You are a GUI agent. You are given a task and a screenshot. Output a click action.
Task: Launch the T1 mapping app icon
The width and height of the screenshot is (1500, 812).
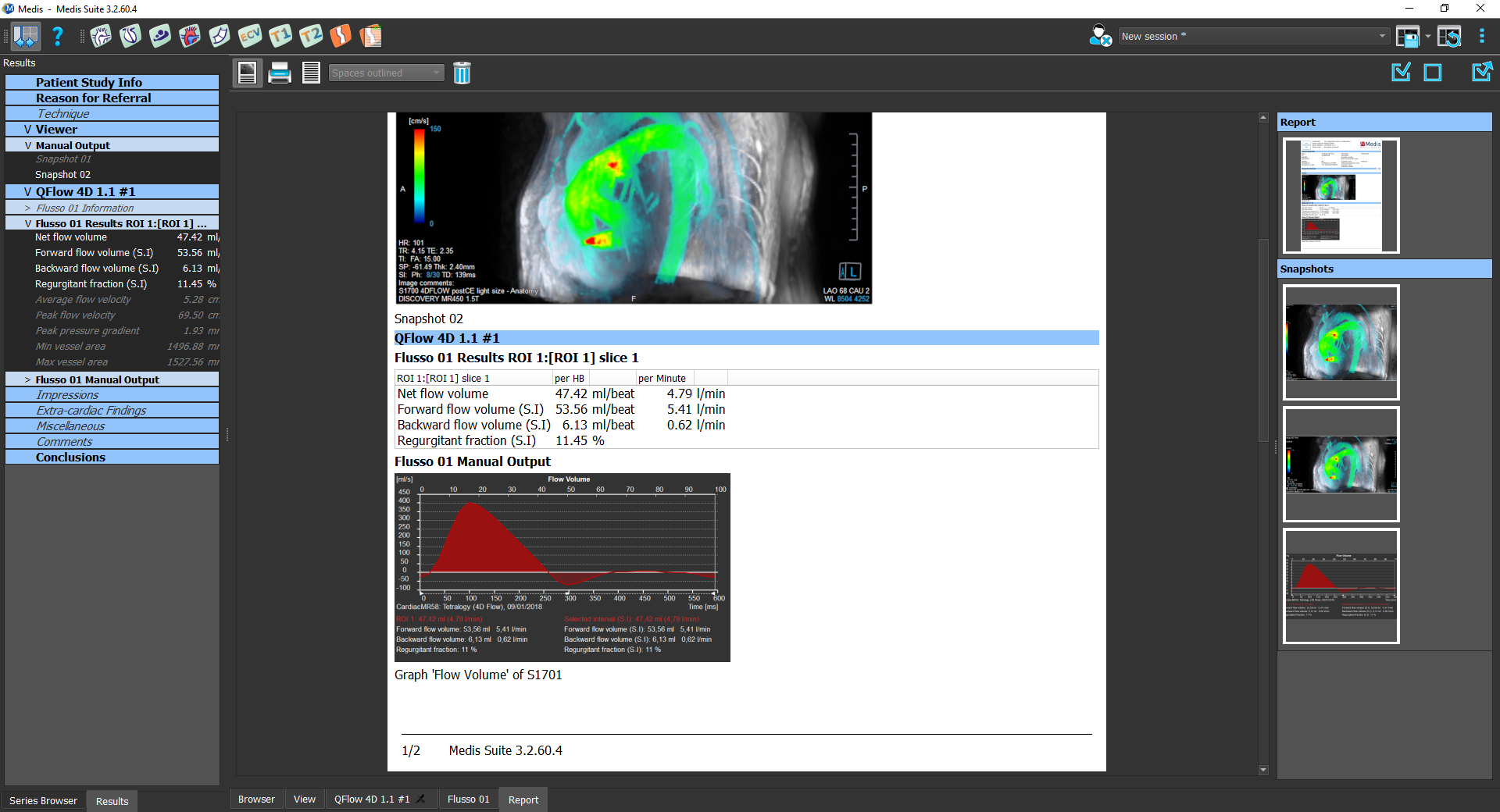pyautogui.click(x=280, y=36)
